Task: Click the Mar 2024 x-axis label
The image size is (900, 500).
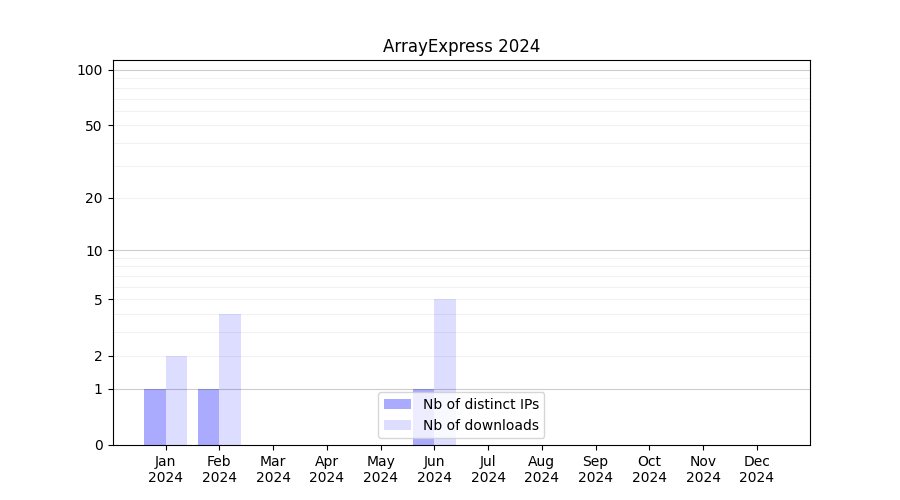Action: (x=273, y=469)
